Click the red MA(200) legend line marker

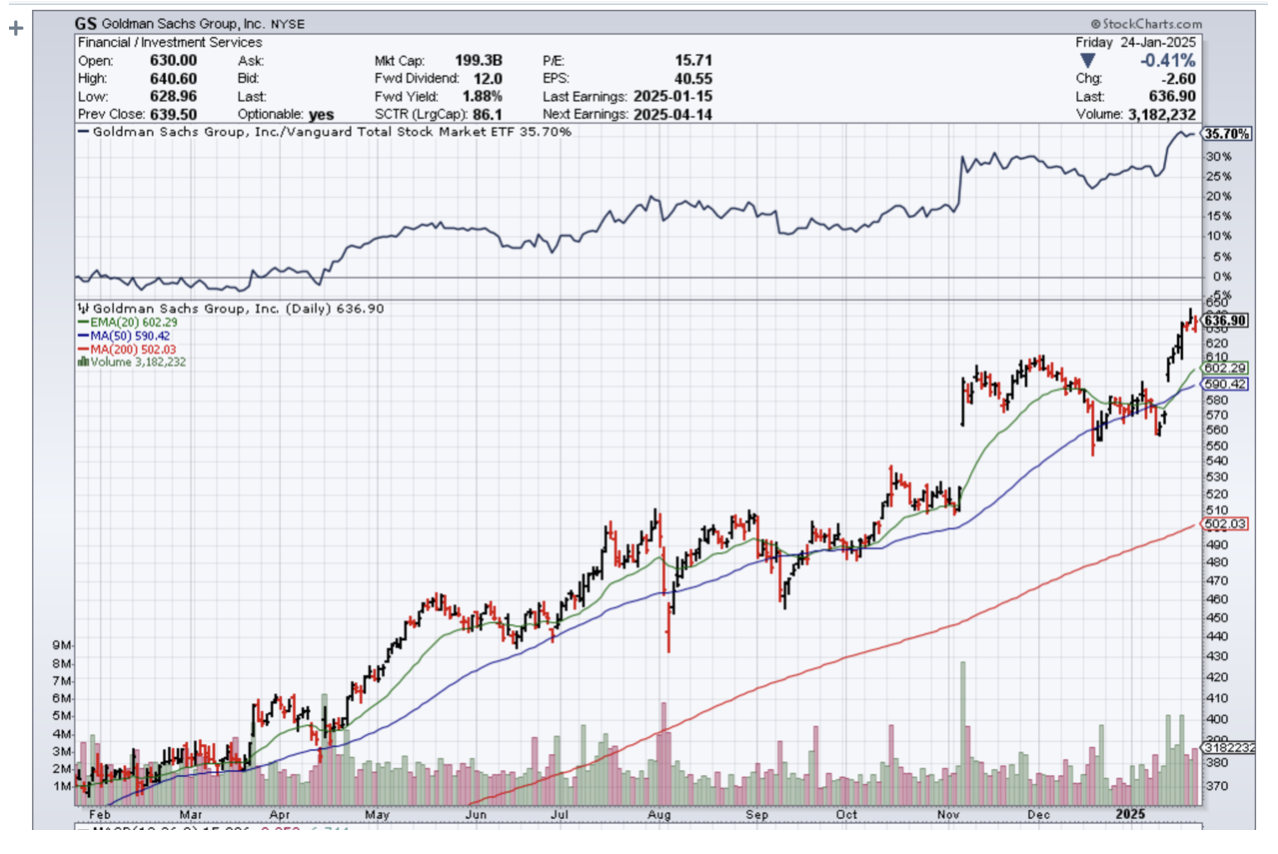82,349
